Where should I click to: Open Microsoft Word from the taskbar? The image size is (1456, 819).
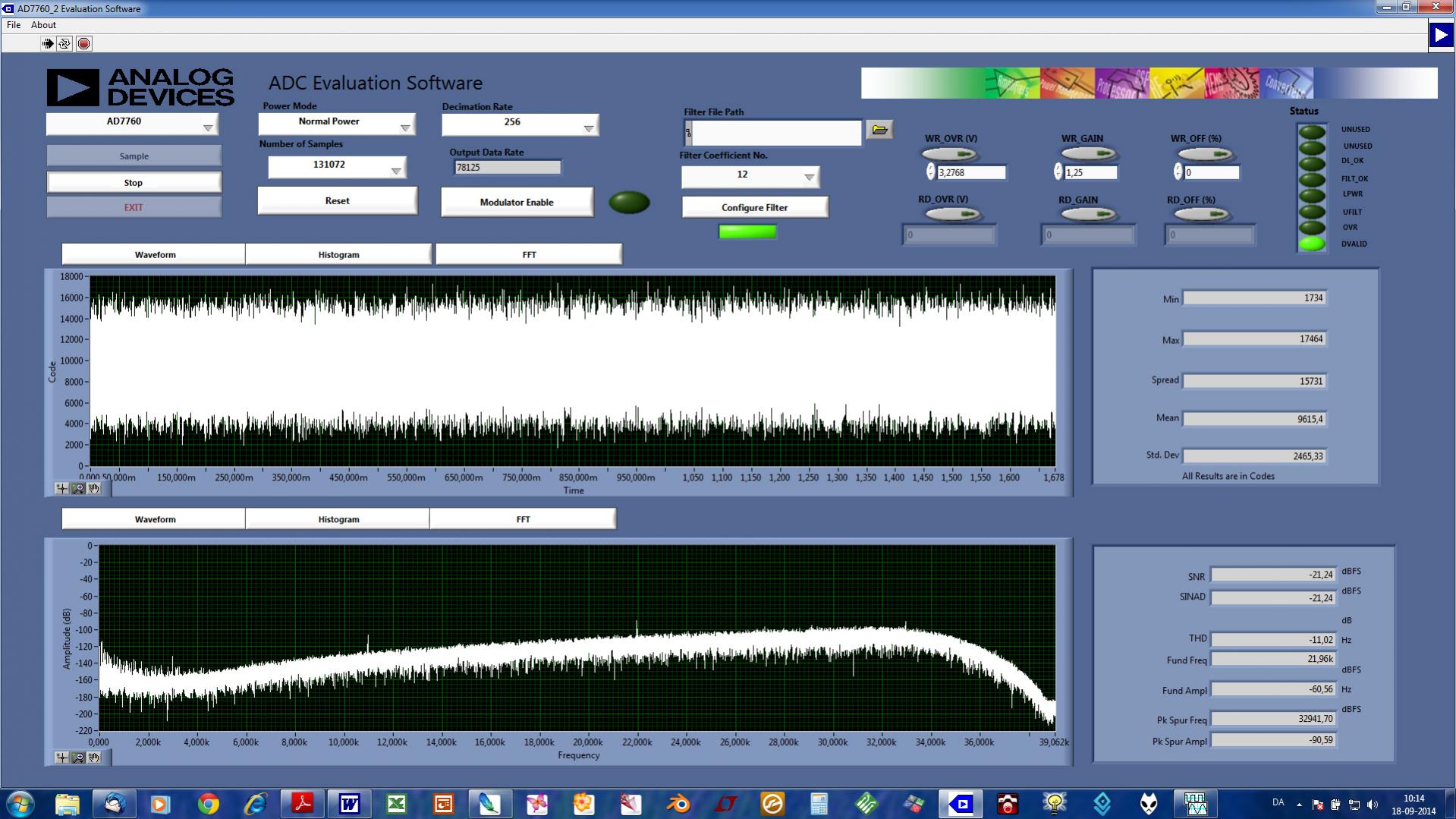coord(349,803)
